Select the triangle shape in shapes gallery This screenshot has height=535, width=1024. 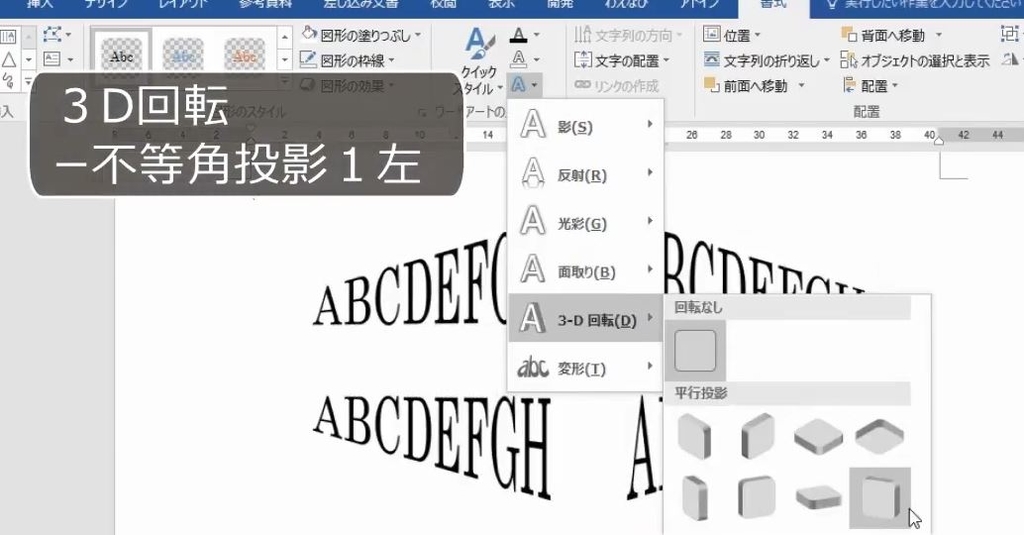click(8, 60)
